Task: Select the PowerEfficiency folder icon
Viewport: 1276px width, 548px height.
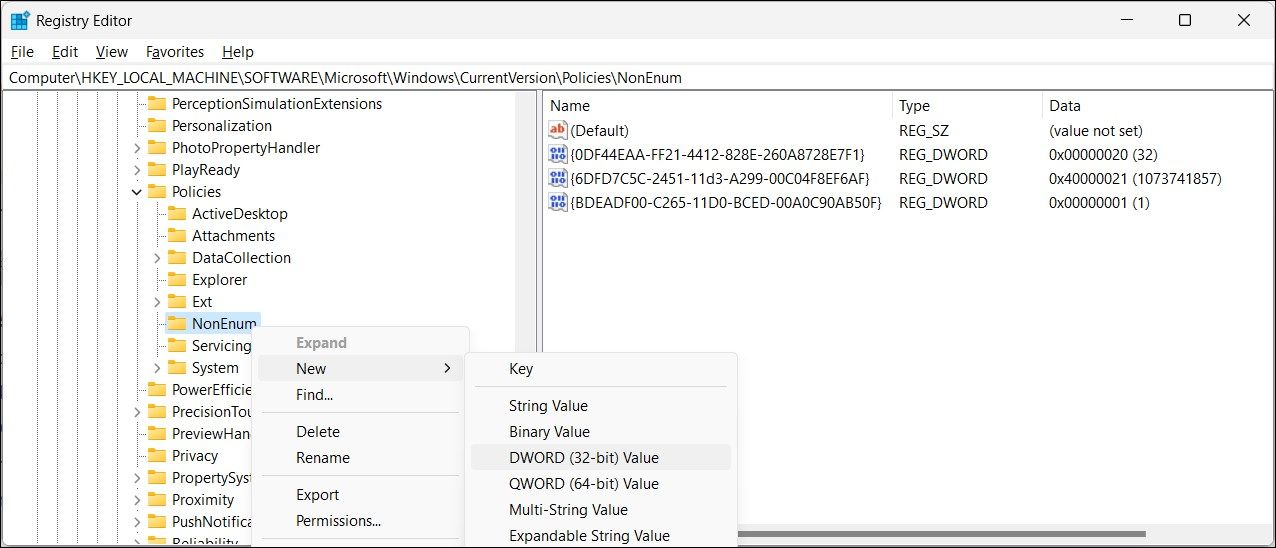Action: coord(156,389)
